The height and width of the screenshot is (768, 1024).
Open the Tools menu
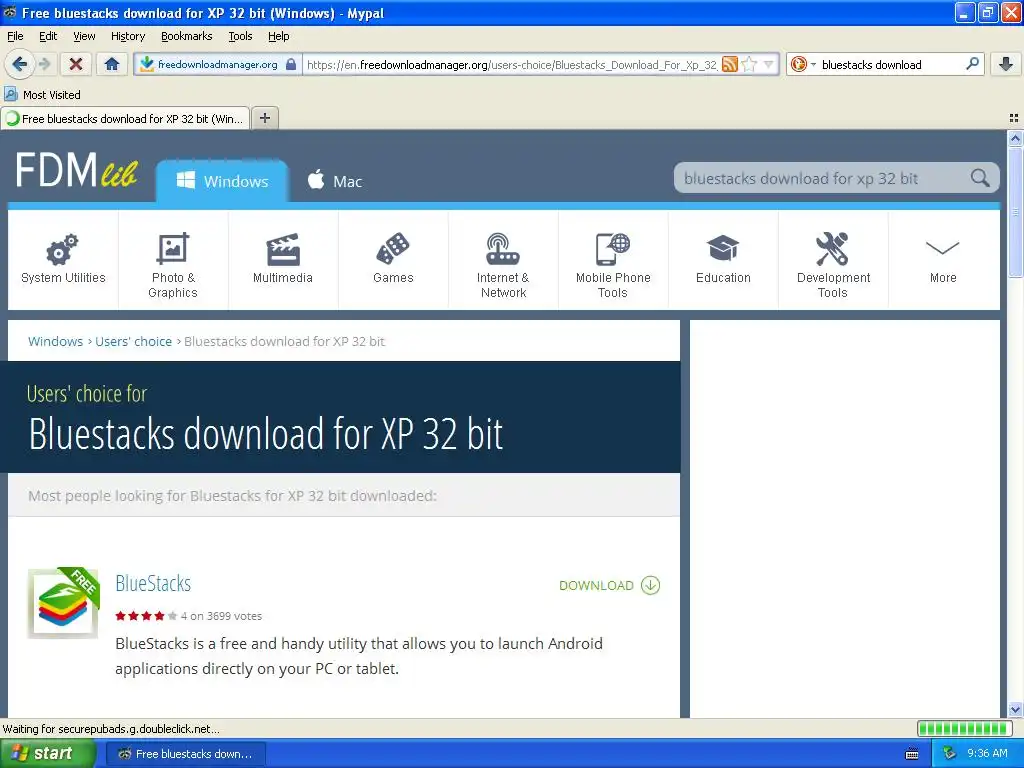pyautogui.click(x=240, y=36)
